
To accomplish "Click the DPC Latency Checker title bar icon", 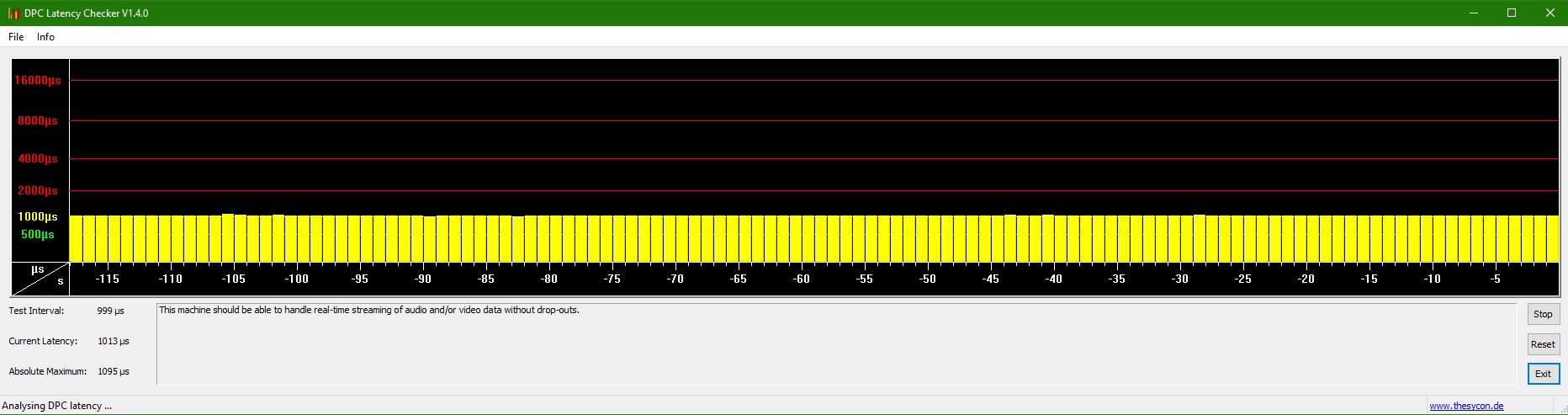I will click(13, 13).
